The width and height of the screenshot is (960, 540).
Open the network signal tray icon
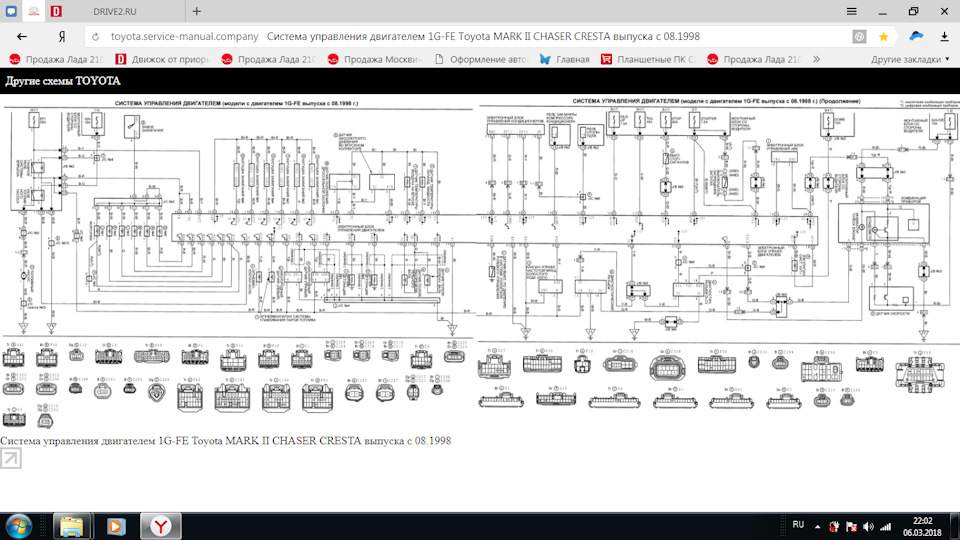coord(885,527)
